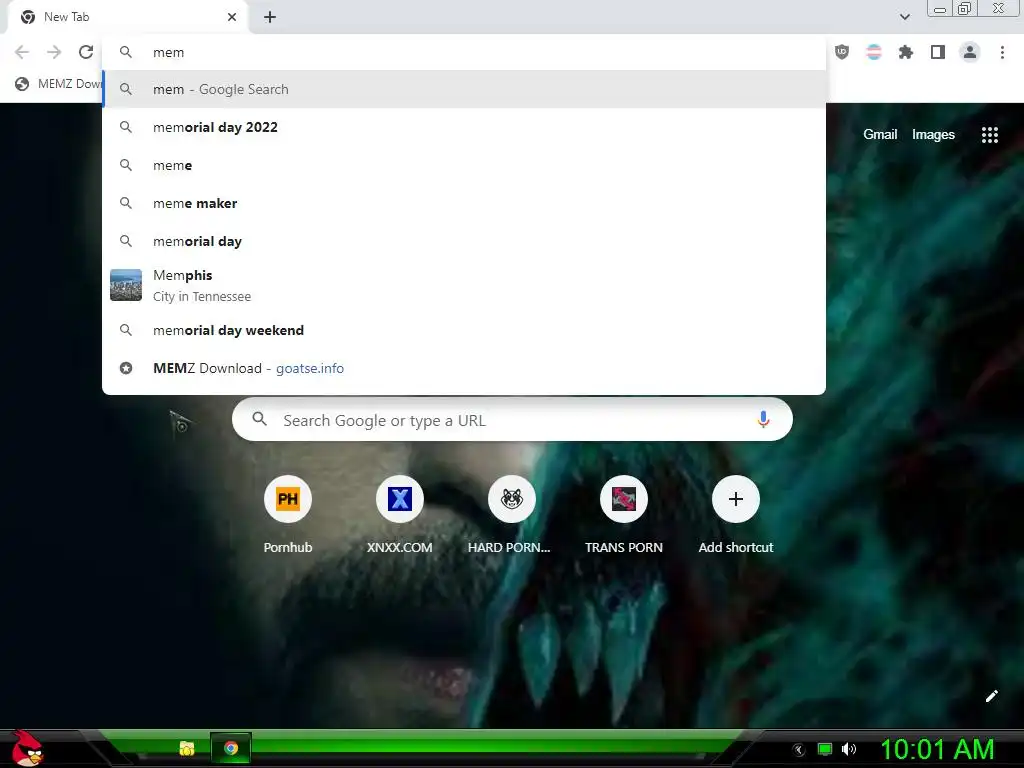Open the profile avatar menu
The height and width of the screenshot is (768, 1024).
970,52
